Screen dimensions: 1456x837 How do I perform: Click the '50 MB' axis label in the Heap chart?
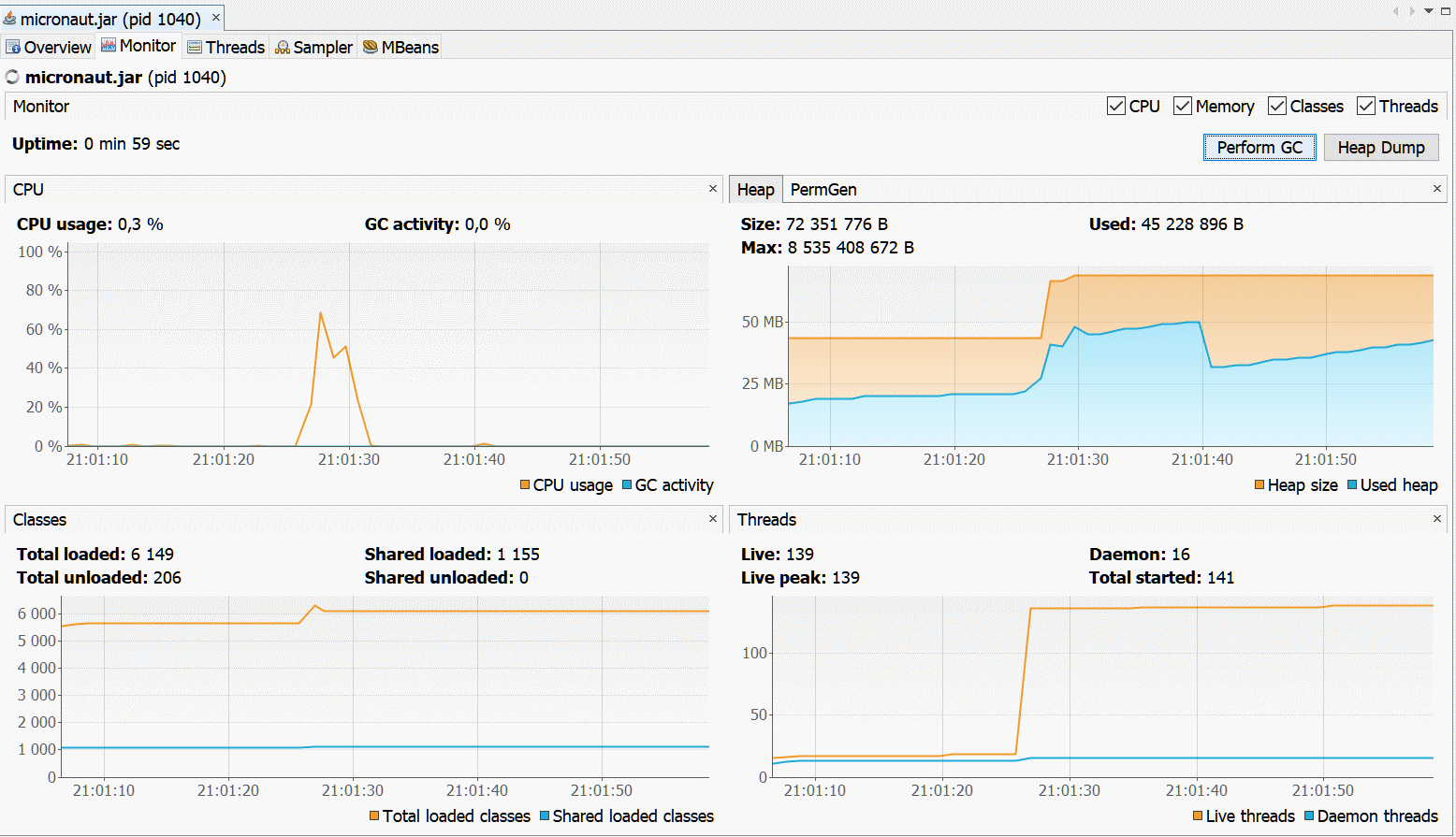click(x=763, y=322)
